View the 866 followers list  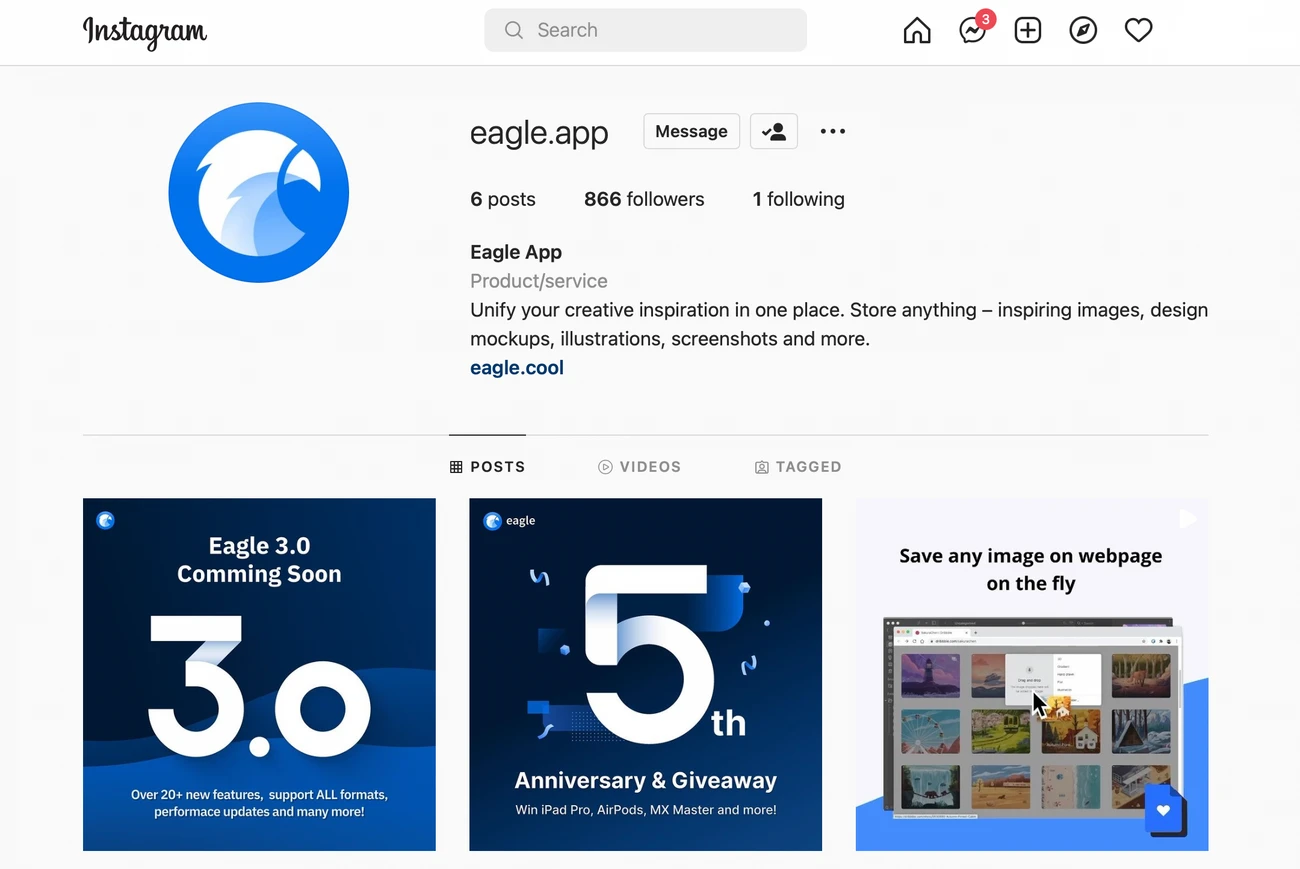[644, 199]
